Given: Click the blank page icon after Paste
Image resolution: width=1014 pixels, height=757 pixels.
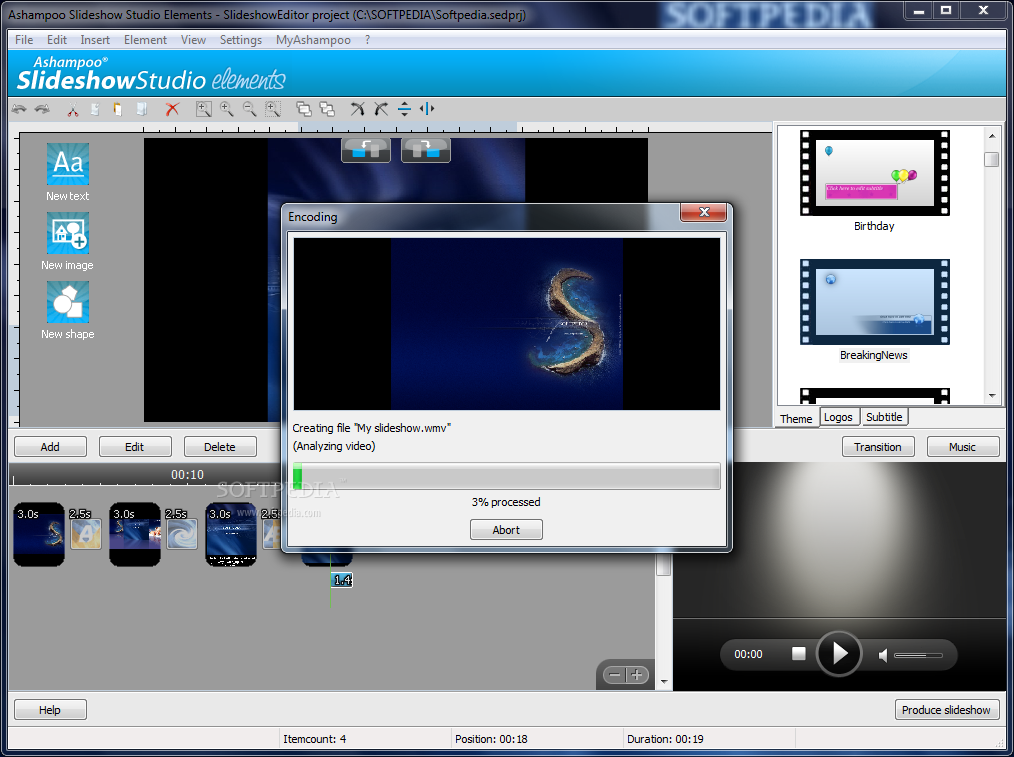Looking at the screenshot, I should [141, 109].
